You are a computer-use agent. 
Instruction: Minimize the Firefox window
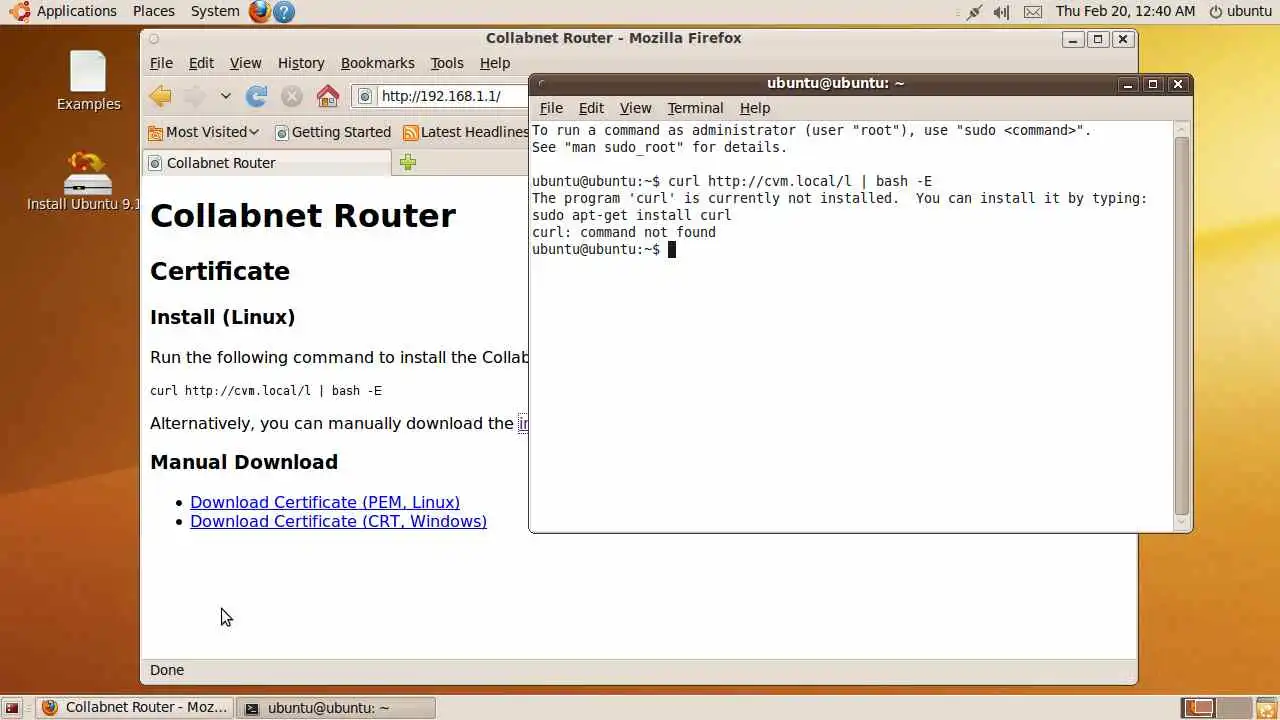point(1073,39)
